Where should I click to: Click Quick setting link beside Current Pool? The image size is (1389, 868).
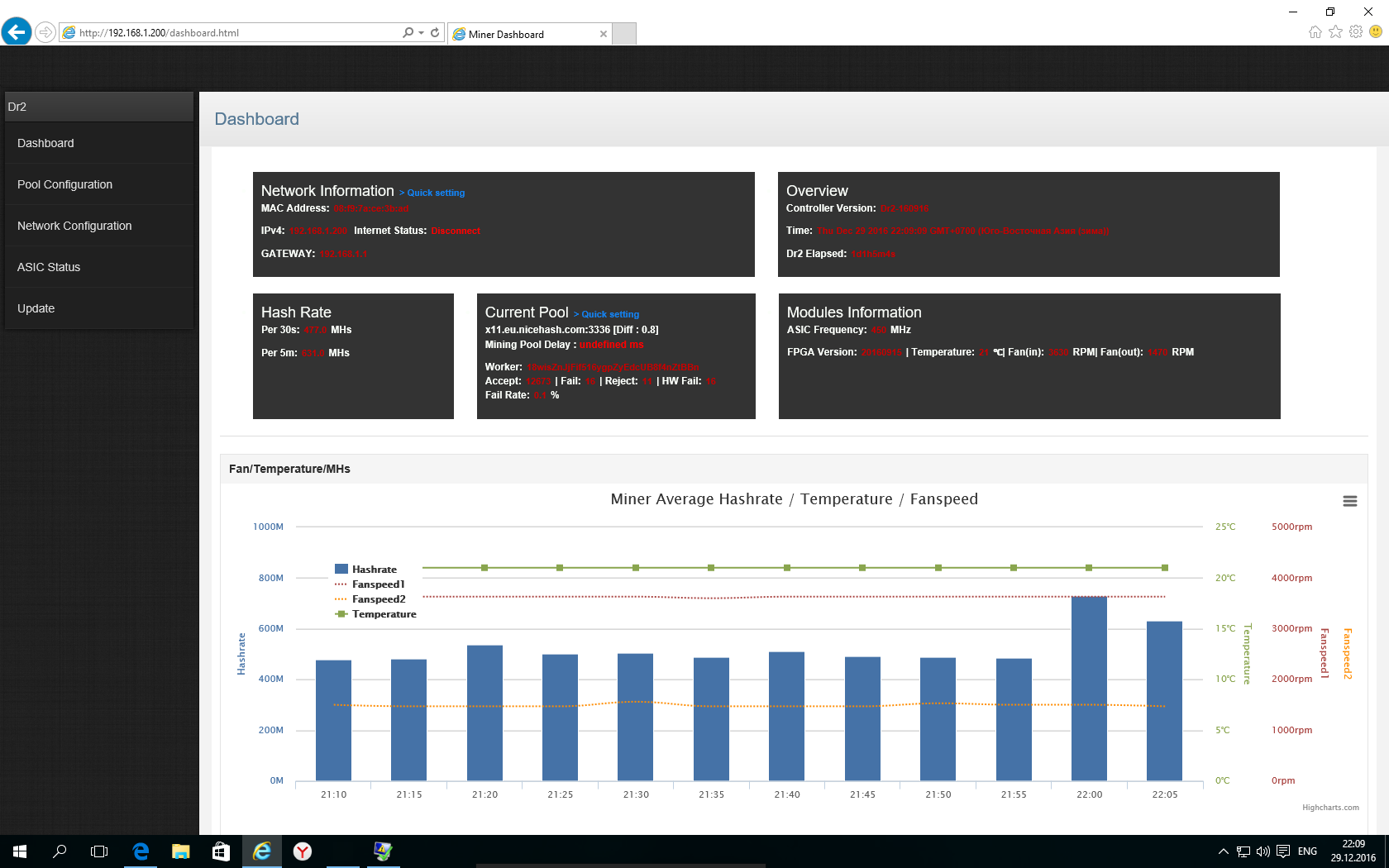click(610, 314)
